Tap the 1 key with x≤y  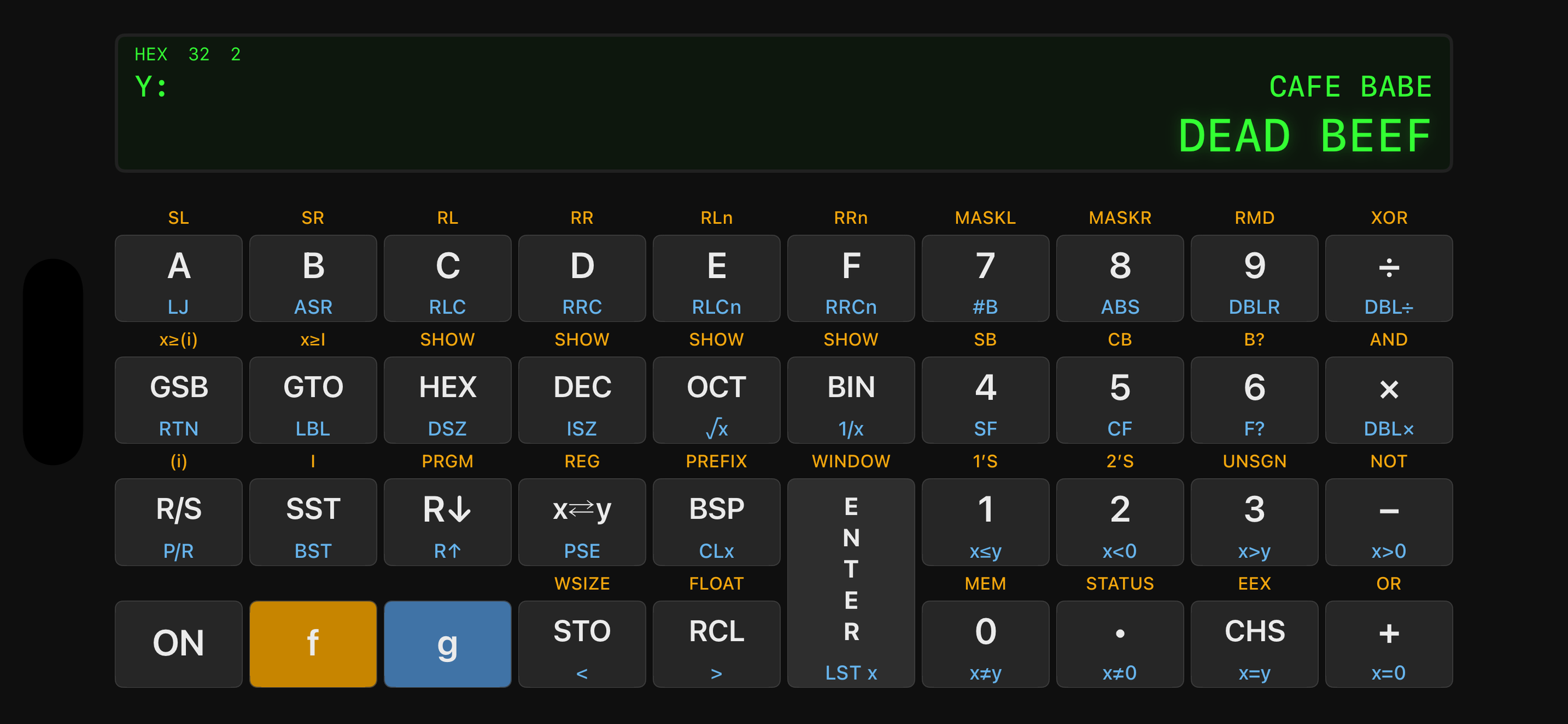pyautogui.click(x=985, y=522)
